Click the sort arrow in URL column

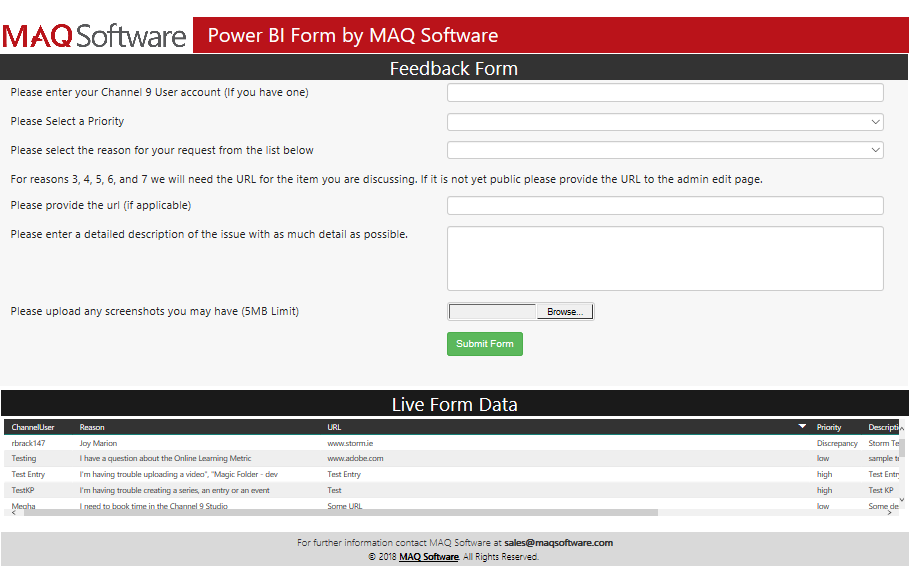click(802, 427)
